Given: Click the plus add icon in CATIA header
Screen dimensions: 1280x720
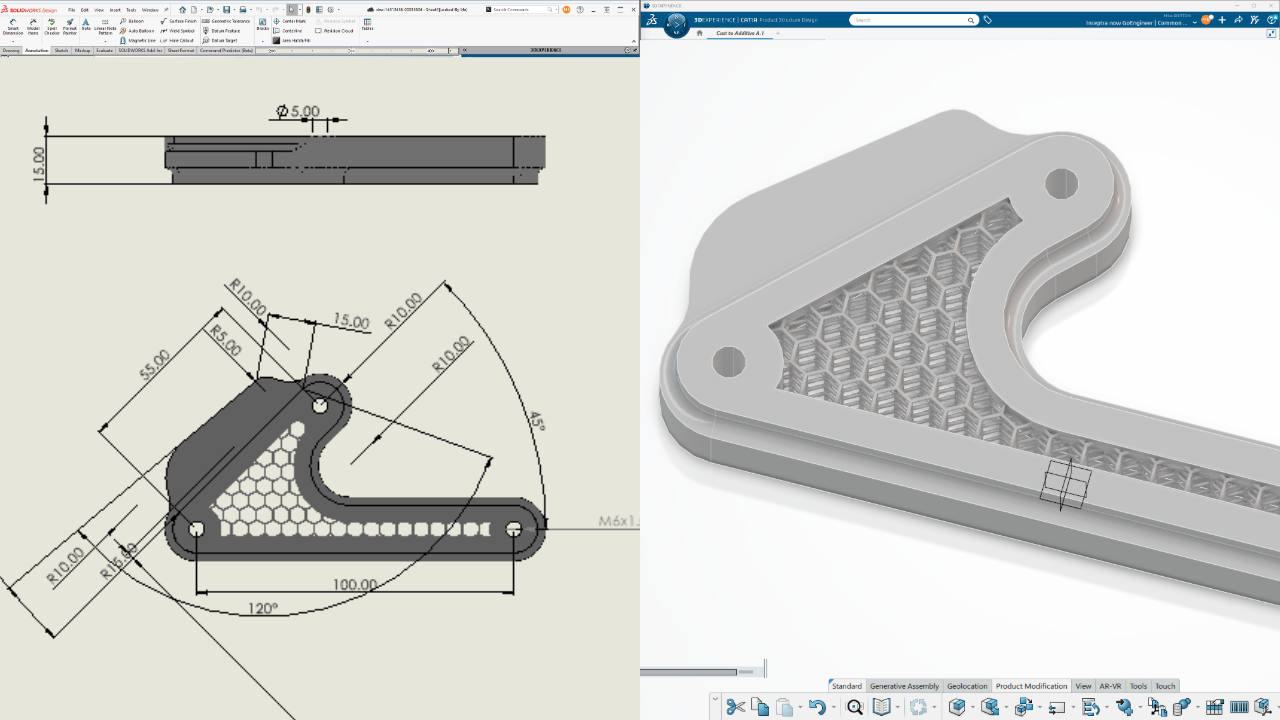Looking at the screenshot, I should [1223, 20].
